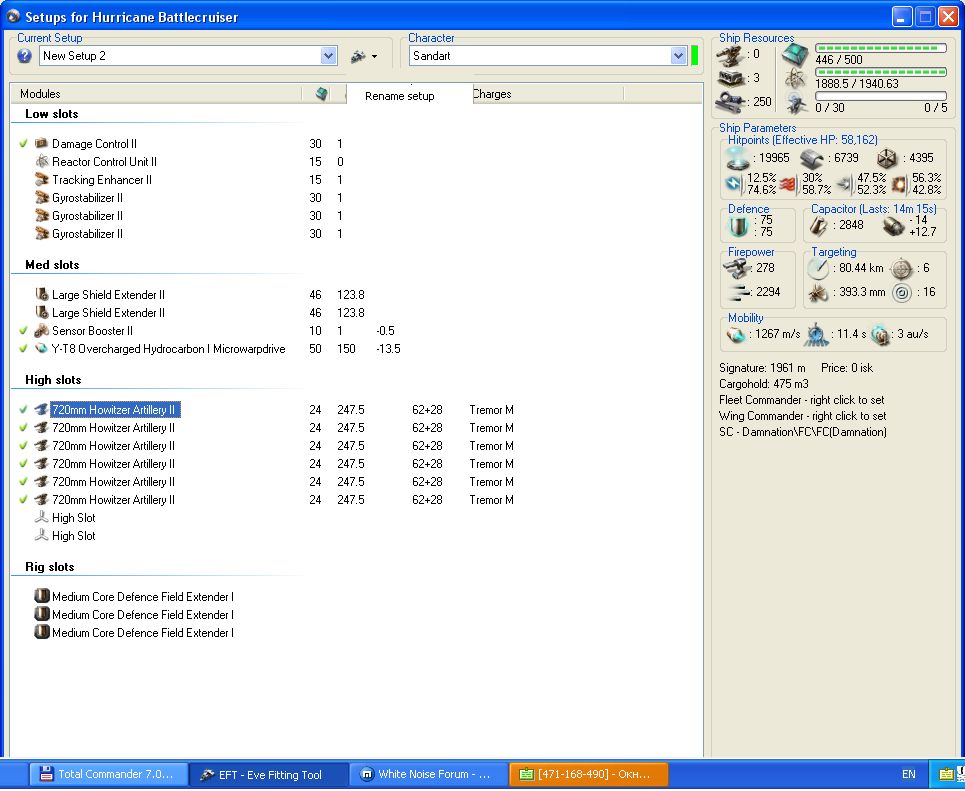
Task: Expand the Current Setup dropdown arrow
Action: [x=329, y=56]
